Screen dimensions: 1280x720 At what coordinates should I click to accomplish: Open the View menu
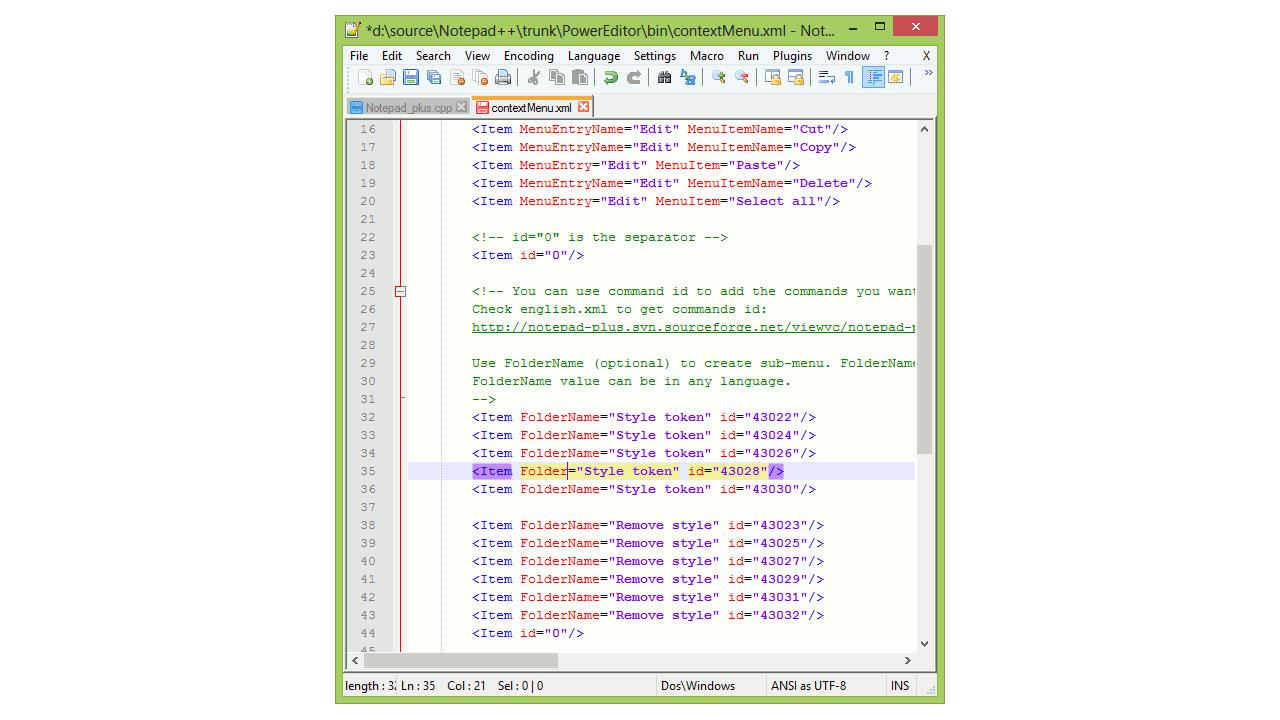tap(477, 56)
